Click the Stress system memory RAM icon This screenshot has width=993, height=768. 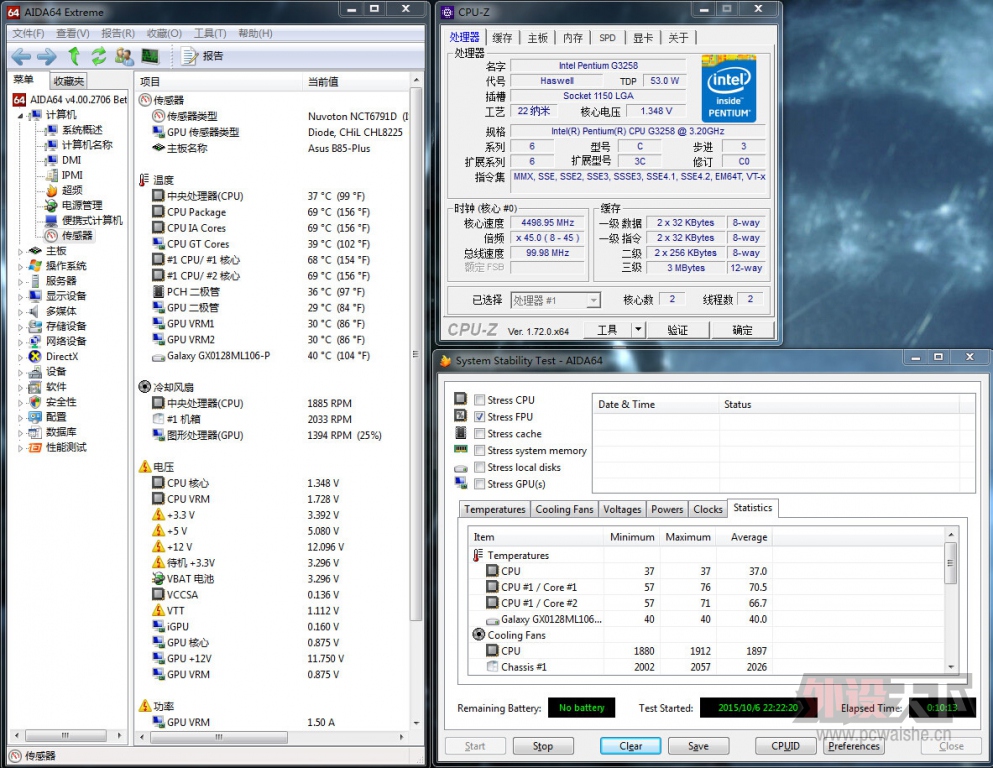click(460, 450)
